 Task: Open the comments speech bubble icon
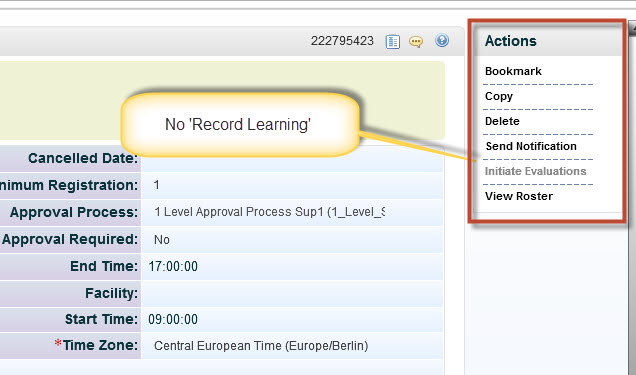point(416,41)
